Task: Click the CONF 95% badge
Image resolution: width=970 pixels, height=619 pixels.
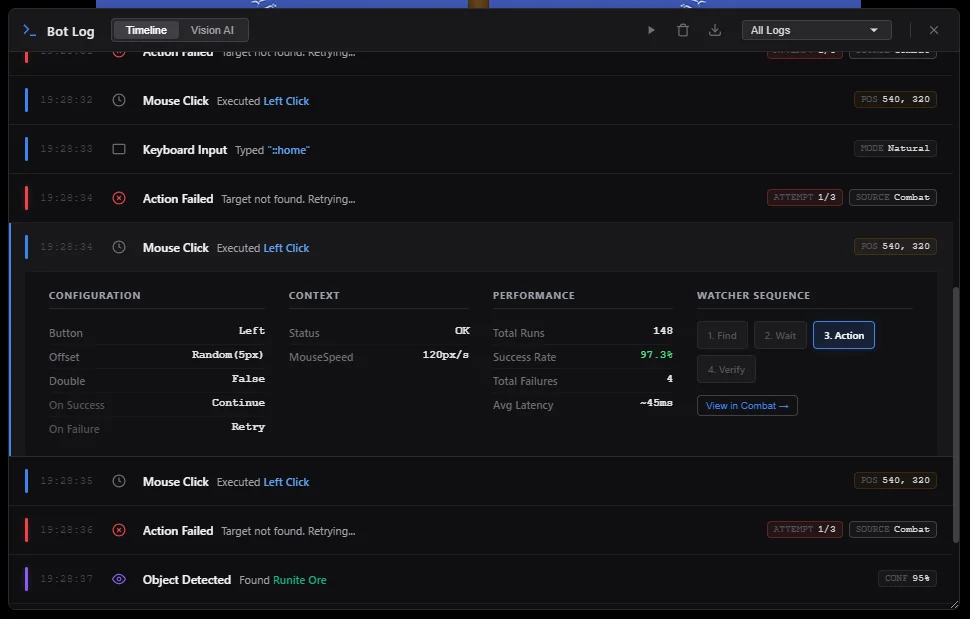Action: click(907, 578)
